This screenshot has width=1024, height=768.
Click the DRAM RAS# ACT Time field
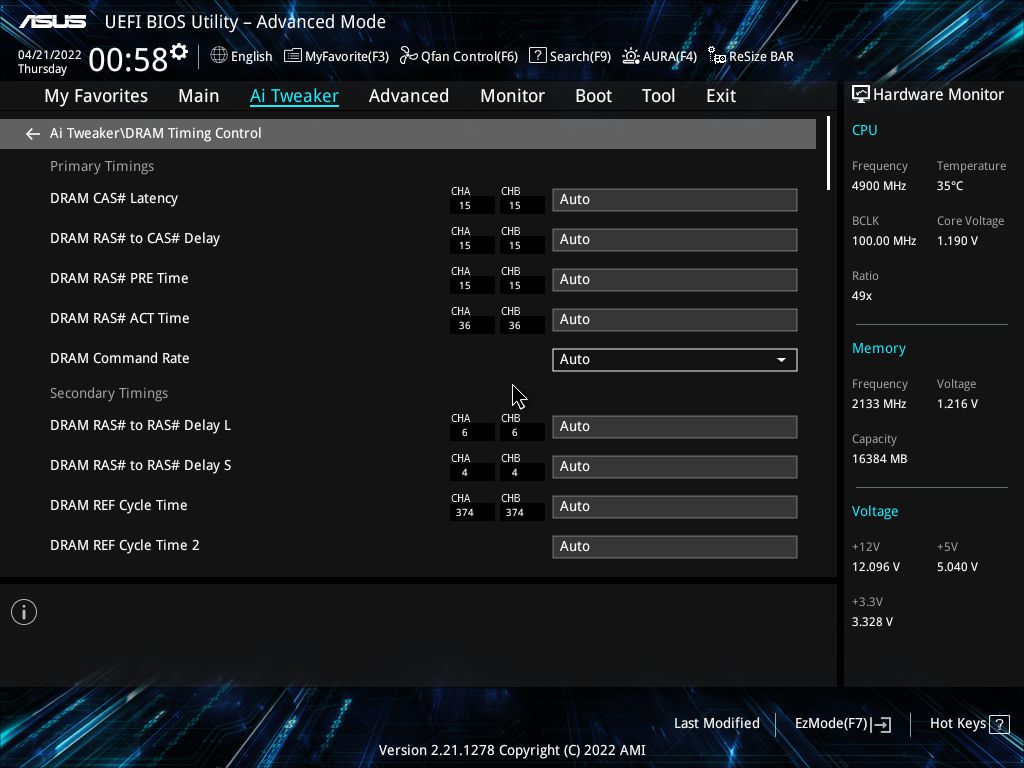point(675,319)
